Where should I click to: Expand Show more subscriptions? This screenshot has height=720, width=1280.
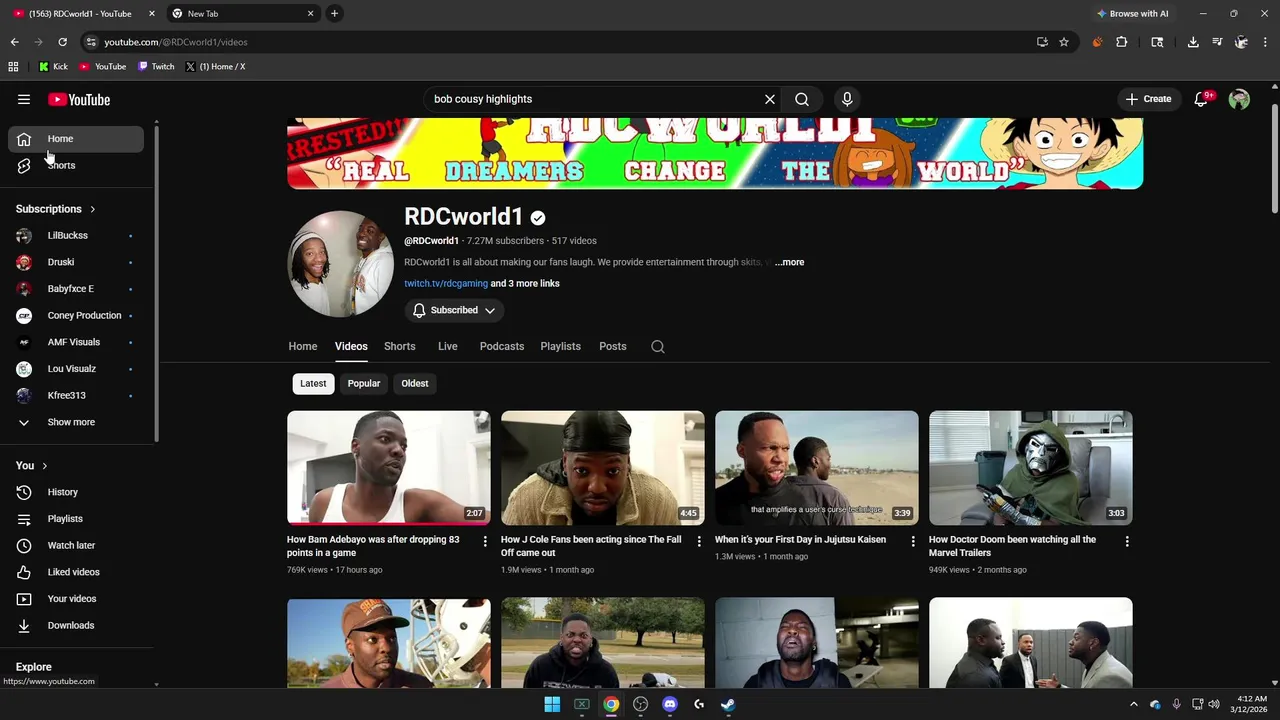(71, 422)
